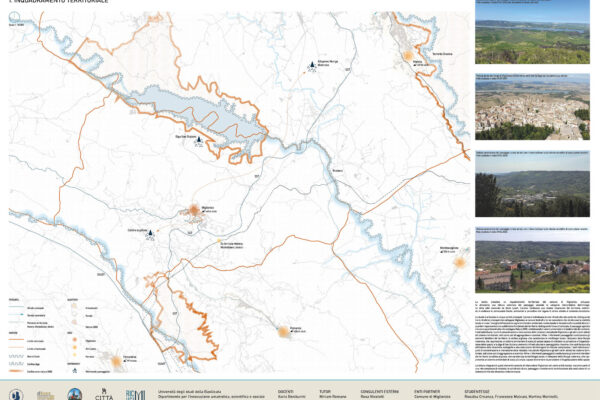This screenshot has height=400, width=600.
Task: Click the viewpoint icon at Murgia Materana
Action: point(312,67)
